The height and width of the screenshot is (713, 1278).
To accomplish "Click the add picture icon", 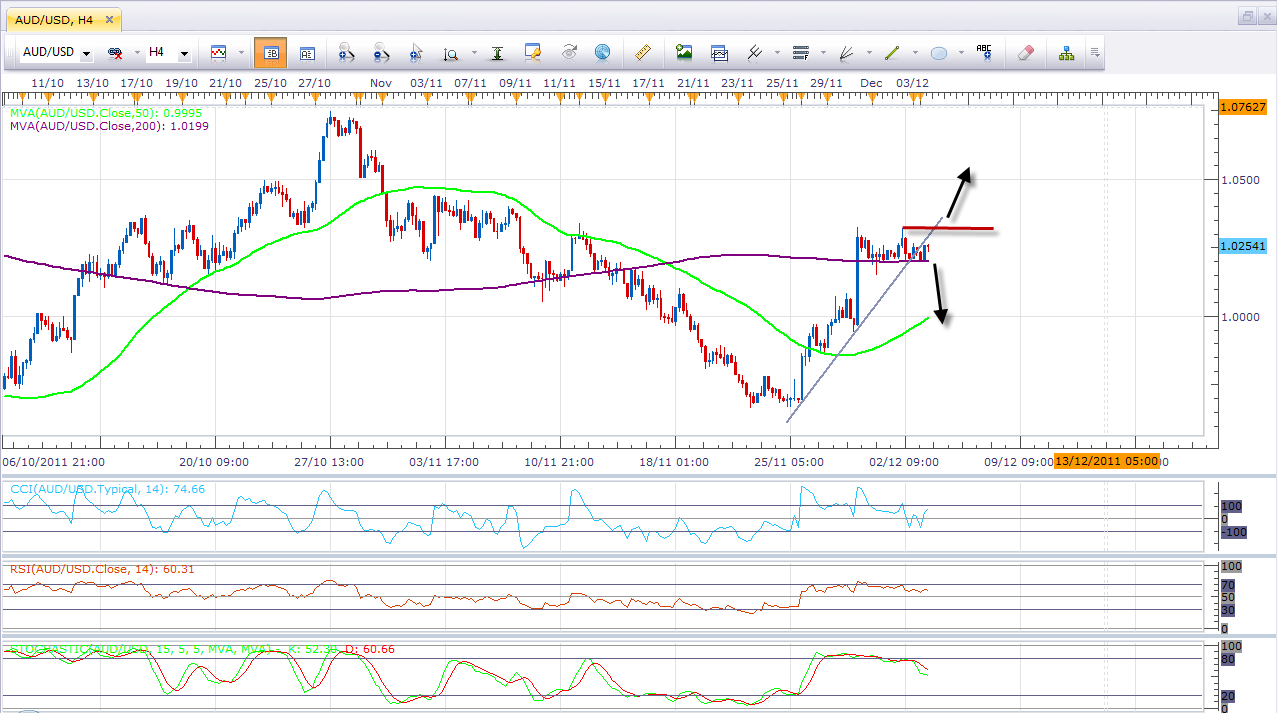I will coord(684,53).
